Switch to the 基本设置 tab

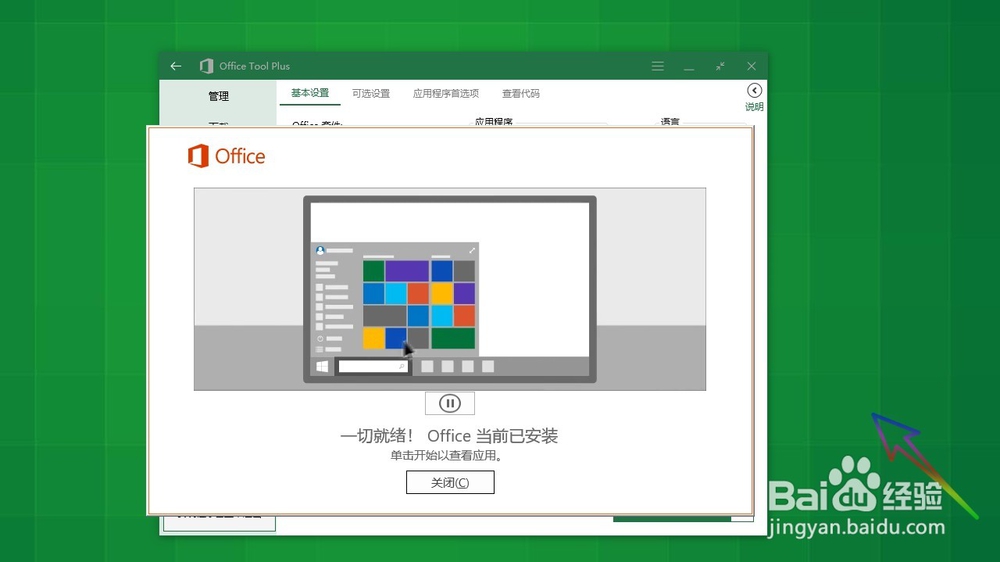tap(310, 93)
